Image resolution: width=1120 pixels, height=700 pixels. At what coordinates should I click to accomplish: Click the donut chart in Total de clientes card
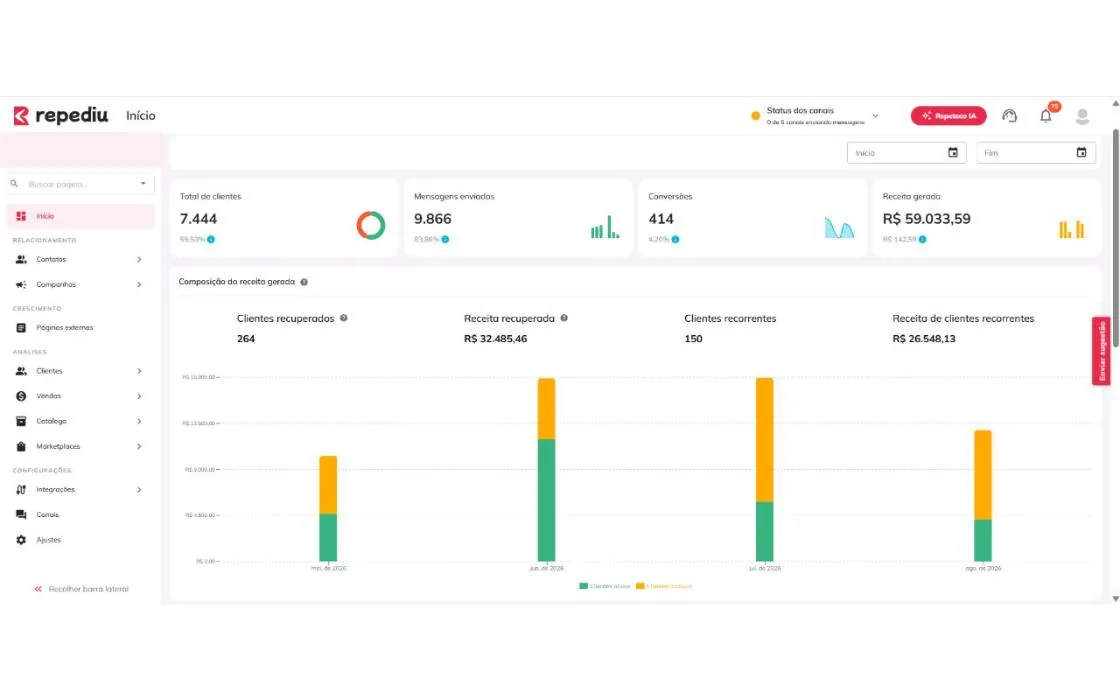tap(371, 226)
